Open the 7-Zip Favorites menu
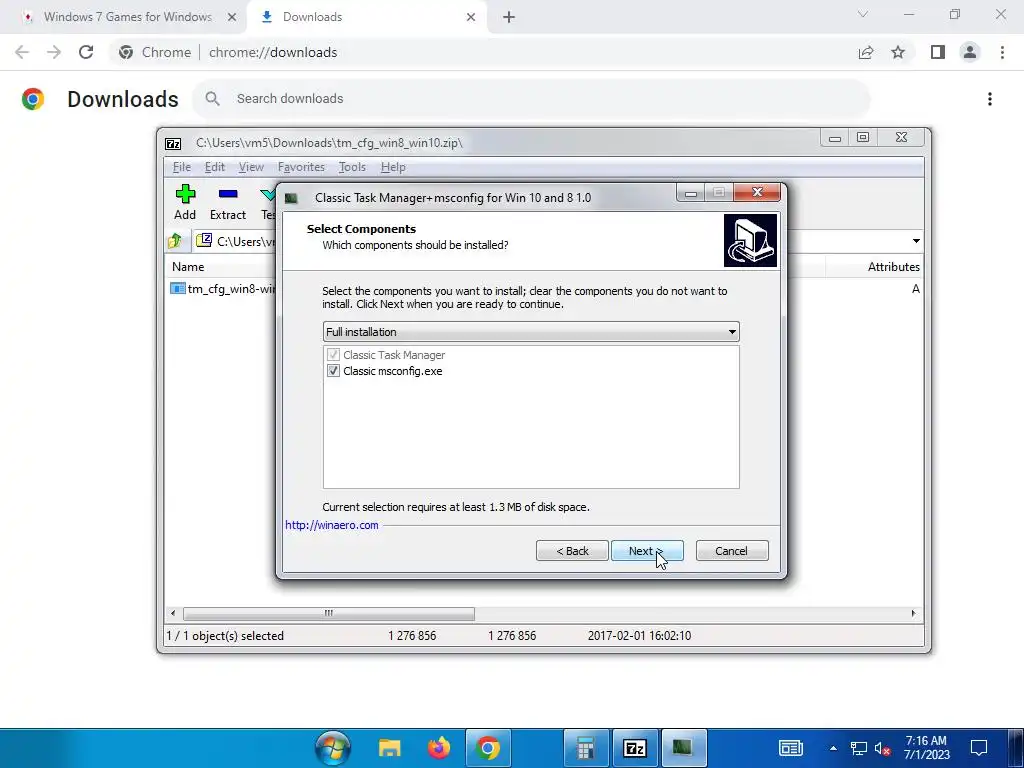 coord(301,167)
